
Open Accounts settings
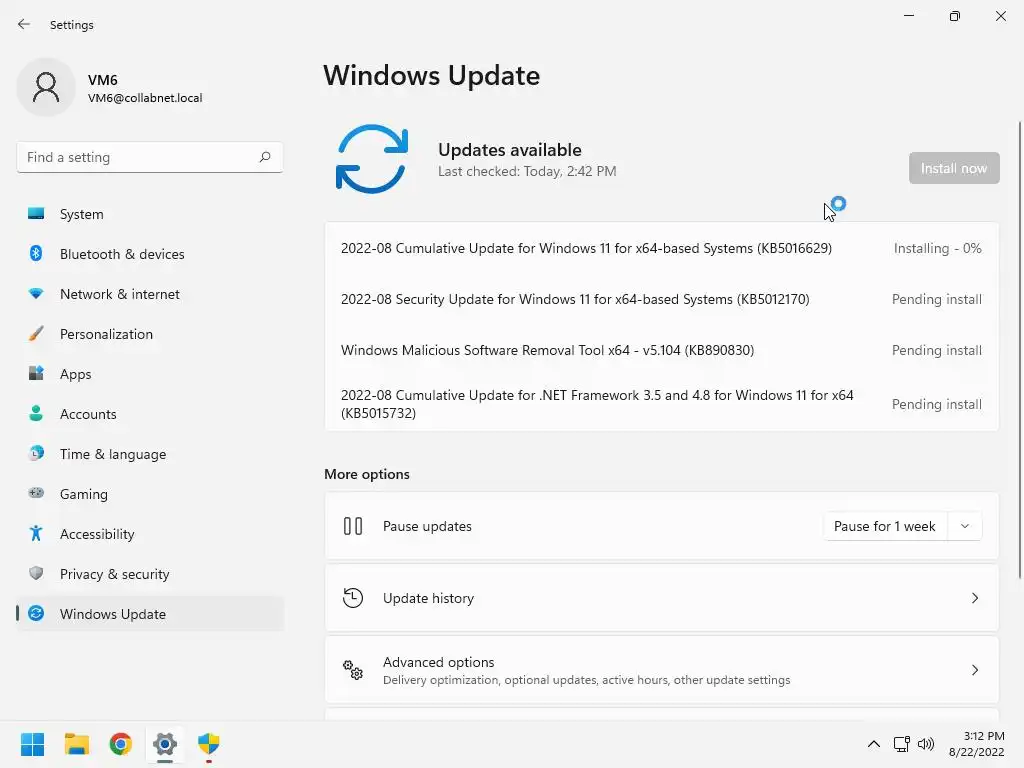150,414
